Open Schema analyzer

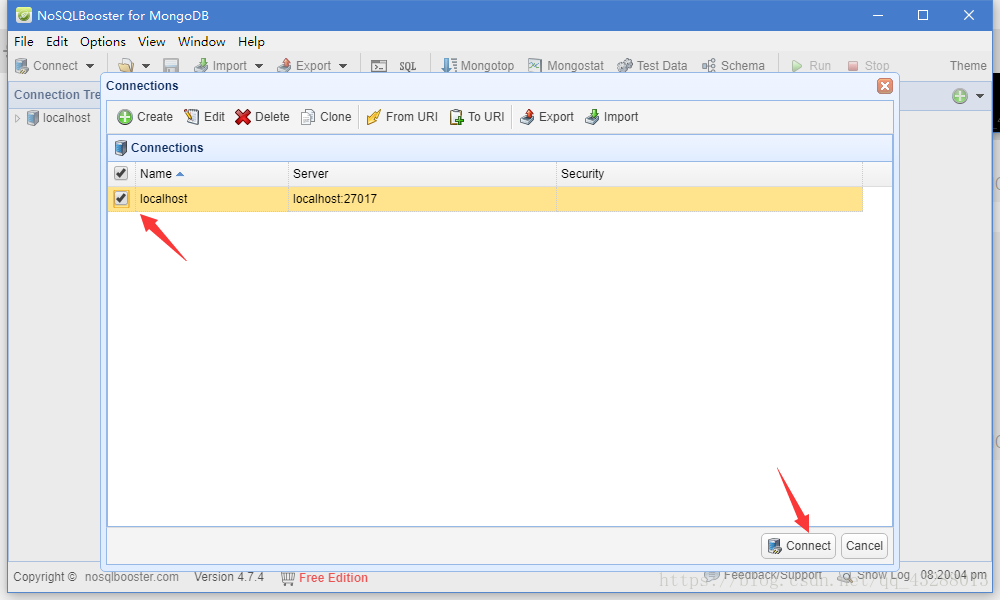[x=733, y=66]
